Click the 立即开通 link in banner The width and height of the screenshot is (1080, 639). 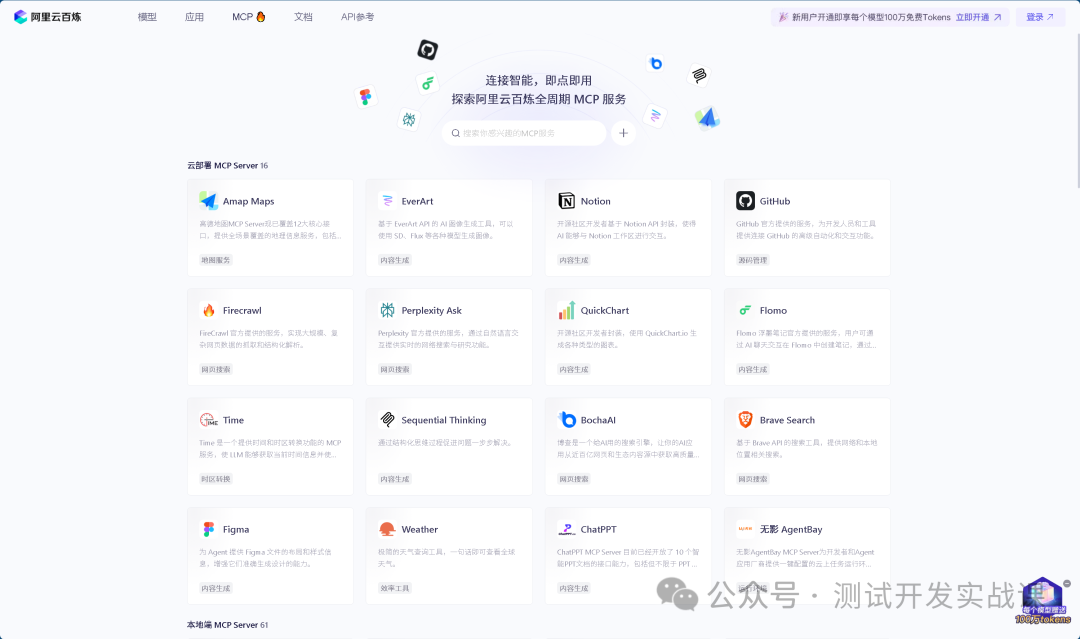click(x=978, y=17)
